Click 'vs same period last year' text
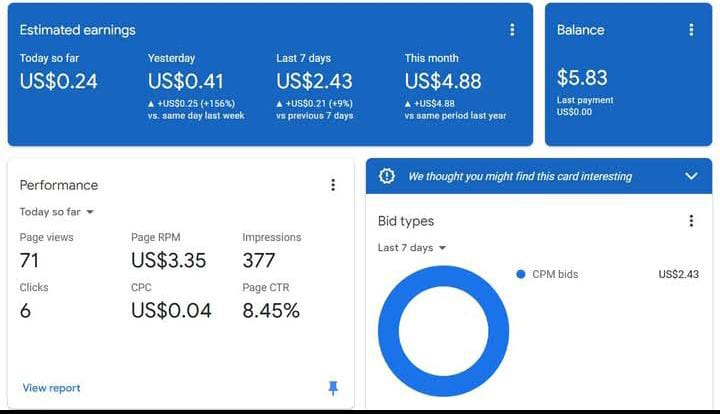This screenshot has width=720, height=414. click(455, 116)
